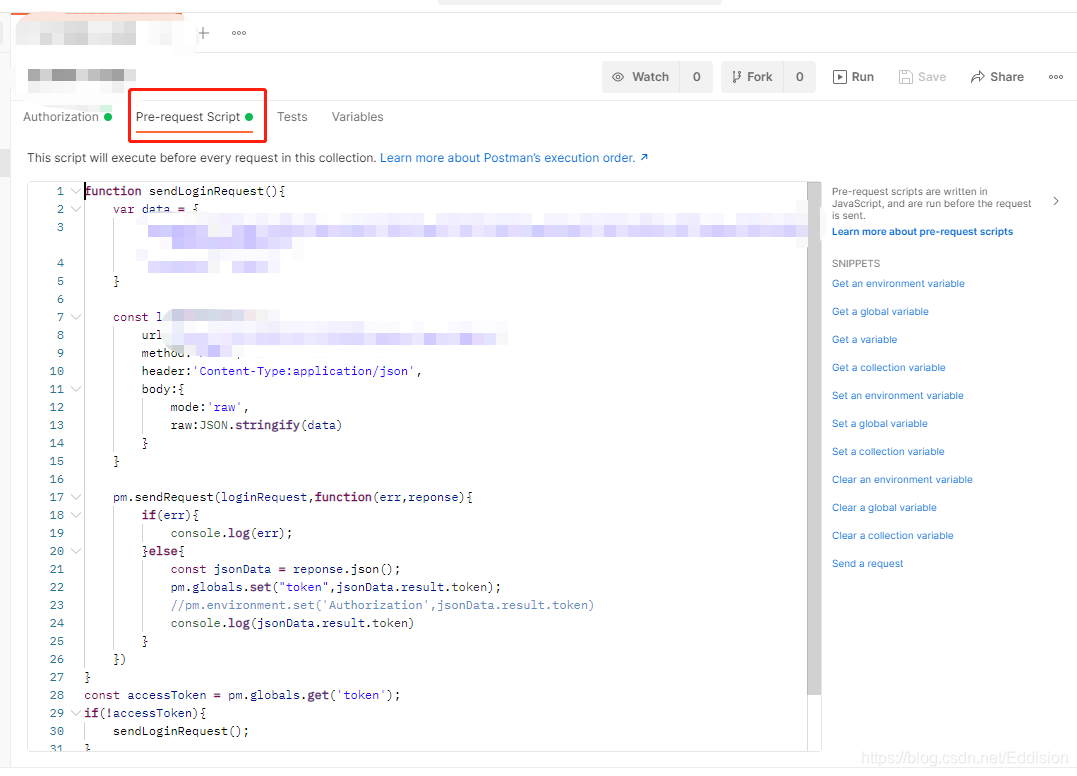The image size is (1077, 776).
Task: Insert 'Clear a global variable' snippet
Action: point(884,508)
